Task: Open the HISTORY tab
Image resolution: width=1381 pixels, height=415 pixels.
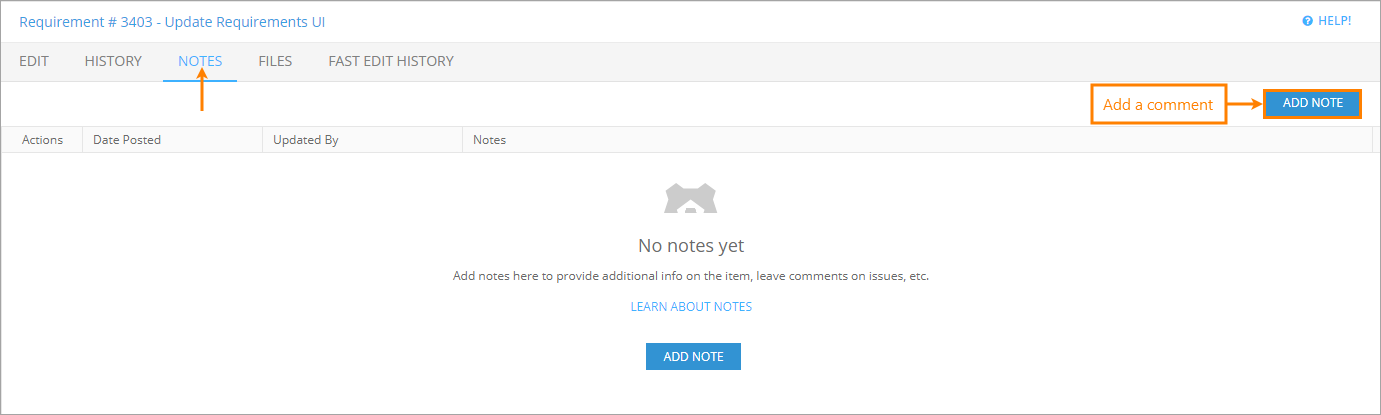Action: coord(113,61)
